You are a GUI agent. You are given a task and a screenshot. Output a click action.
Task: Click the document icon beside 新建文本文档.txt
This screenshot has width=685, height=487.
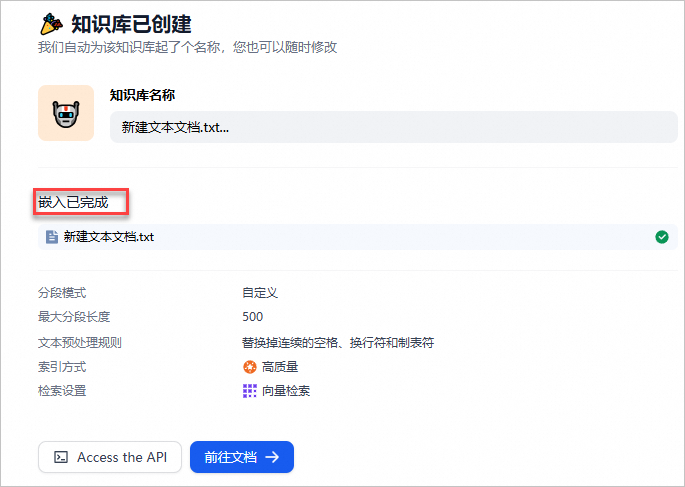(52, 237)
